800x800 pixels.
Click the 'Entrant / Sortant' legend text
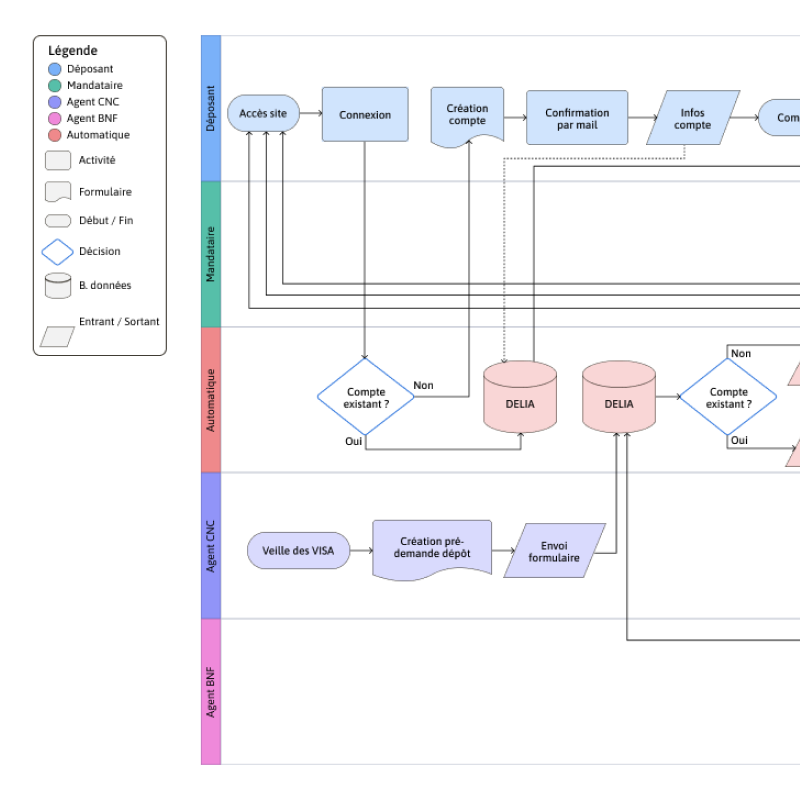click(x=119, y=321)
